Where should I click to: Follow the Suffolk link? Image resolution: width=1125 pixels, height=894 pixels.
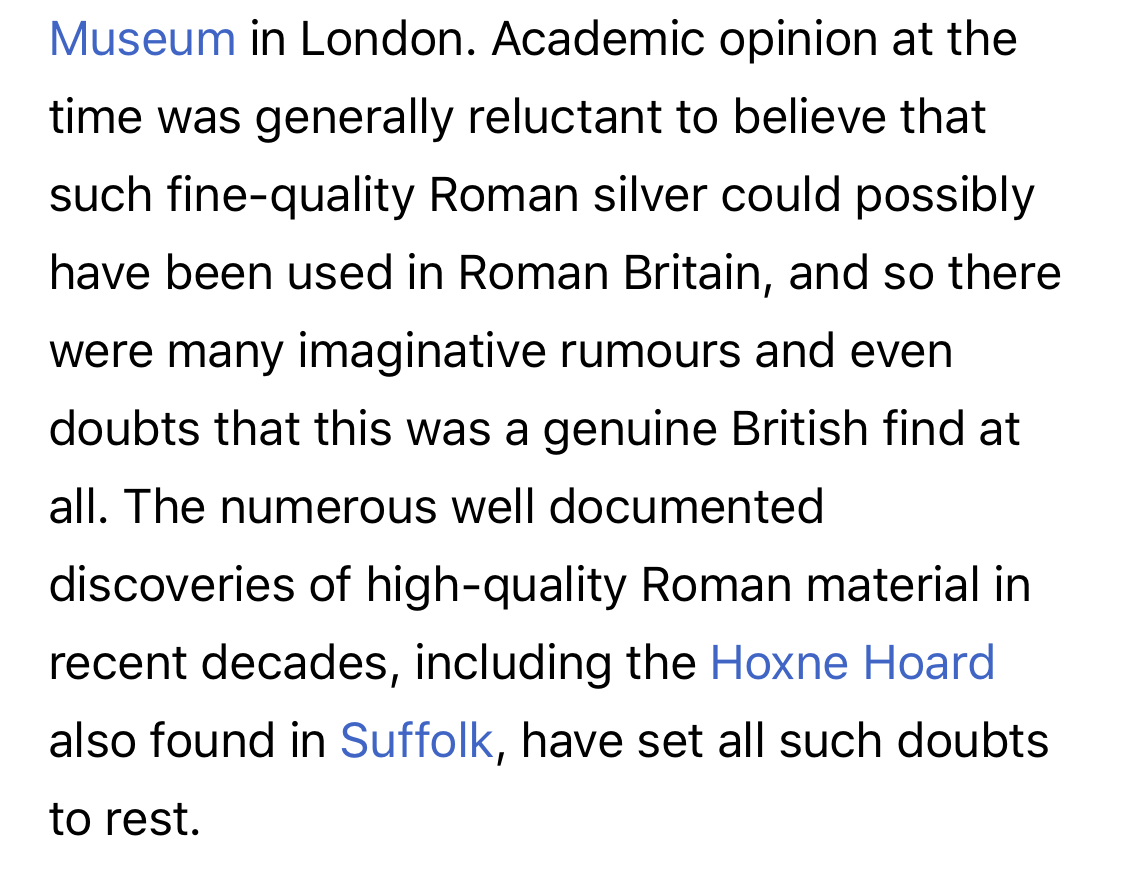click(417, 740)
